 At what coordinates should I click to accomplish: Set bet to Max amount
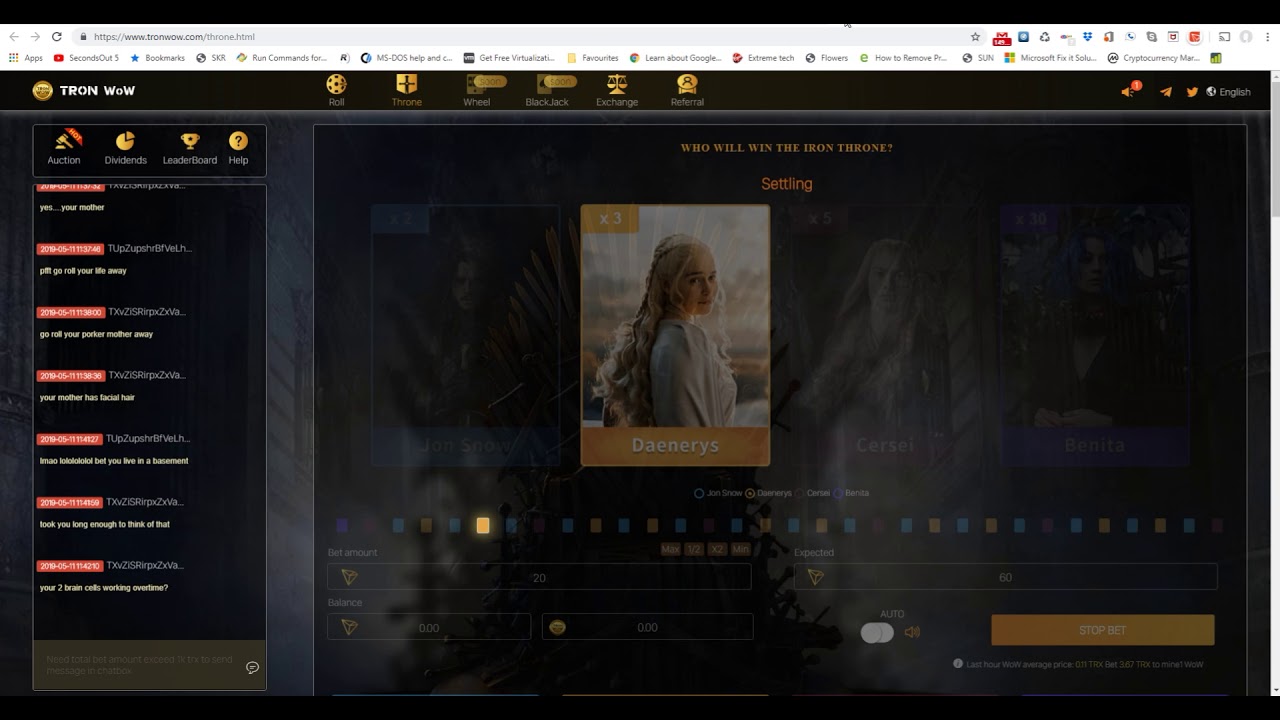[671, 550]
